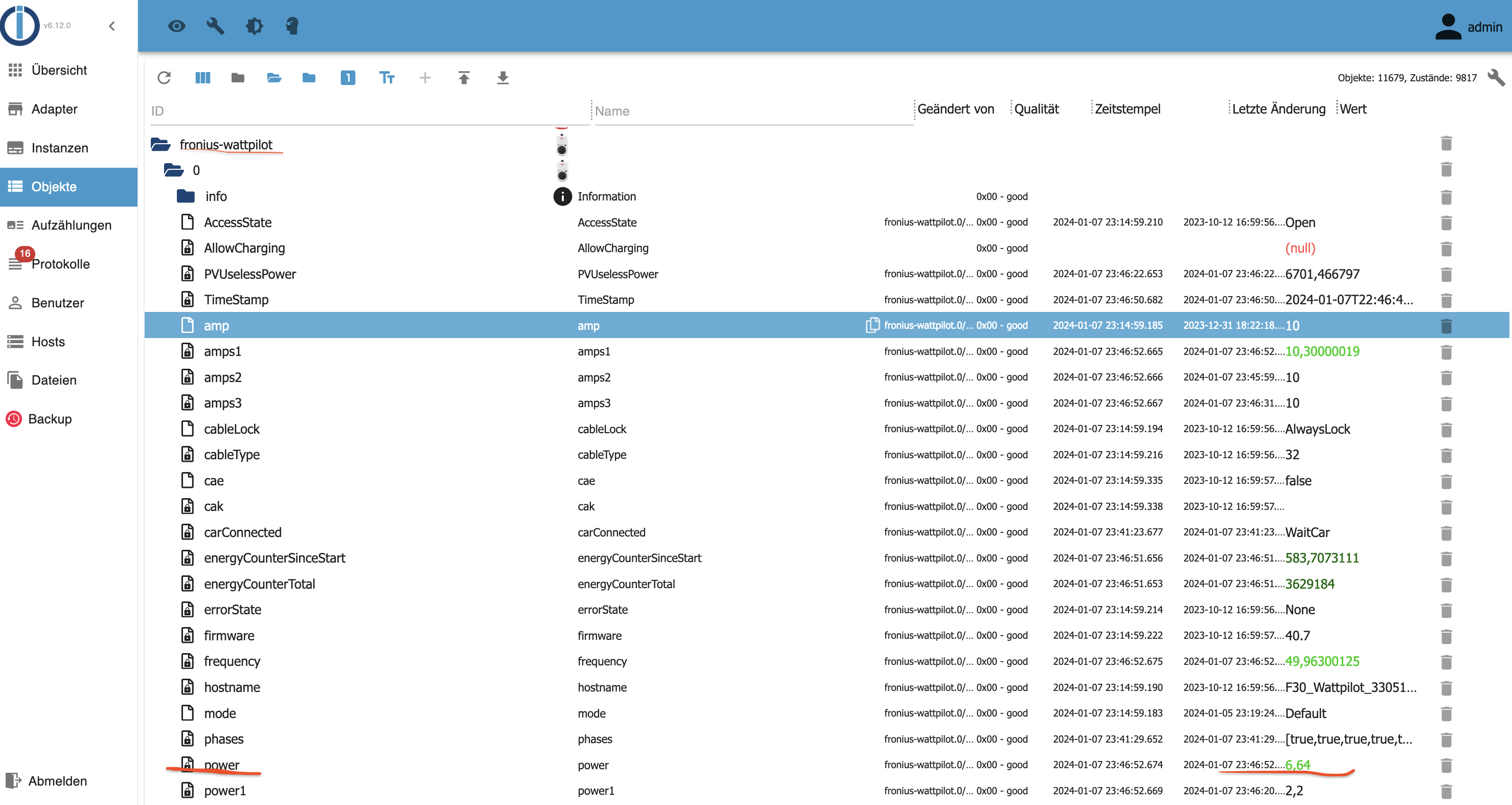Select the energyCounterTotal row
The height and width of the screenshot is (805, 1512).
click(260, 584)
